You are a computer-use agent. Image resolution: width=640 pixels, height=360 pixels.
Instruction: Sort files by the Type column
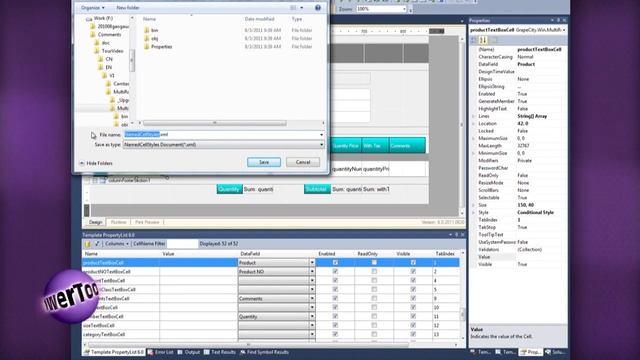click(x=297, y=19)
